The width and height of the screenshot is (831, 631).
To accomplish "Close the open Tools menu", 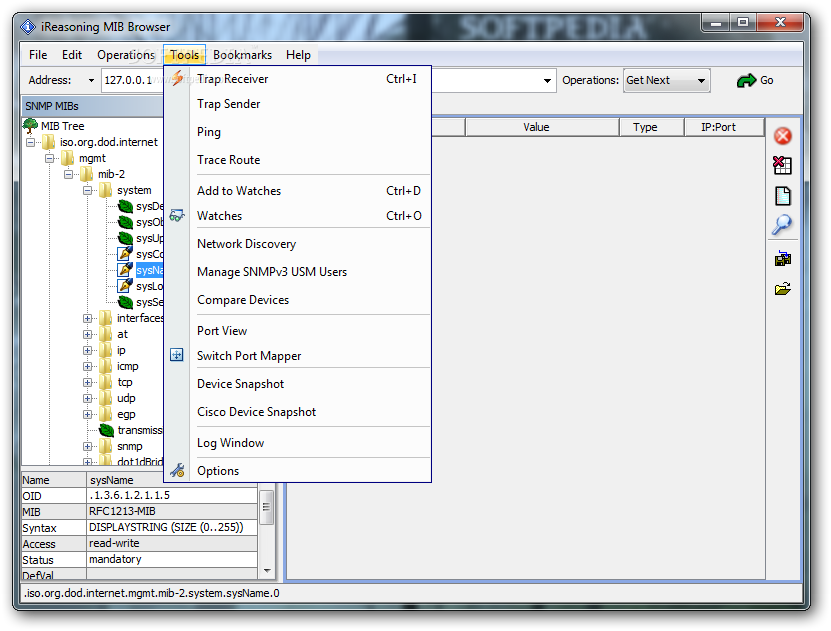I will tap(184, 55).
